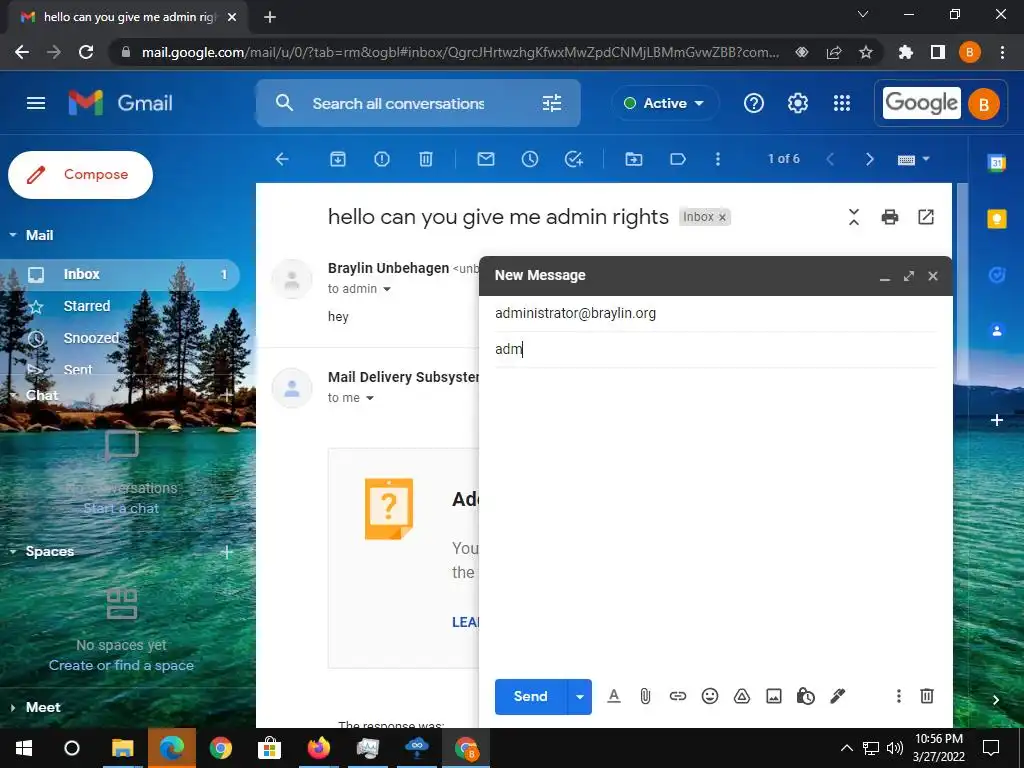Open more send options arrow
This screenshot has height=768, width=1024.
(580, 696)
